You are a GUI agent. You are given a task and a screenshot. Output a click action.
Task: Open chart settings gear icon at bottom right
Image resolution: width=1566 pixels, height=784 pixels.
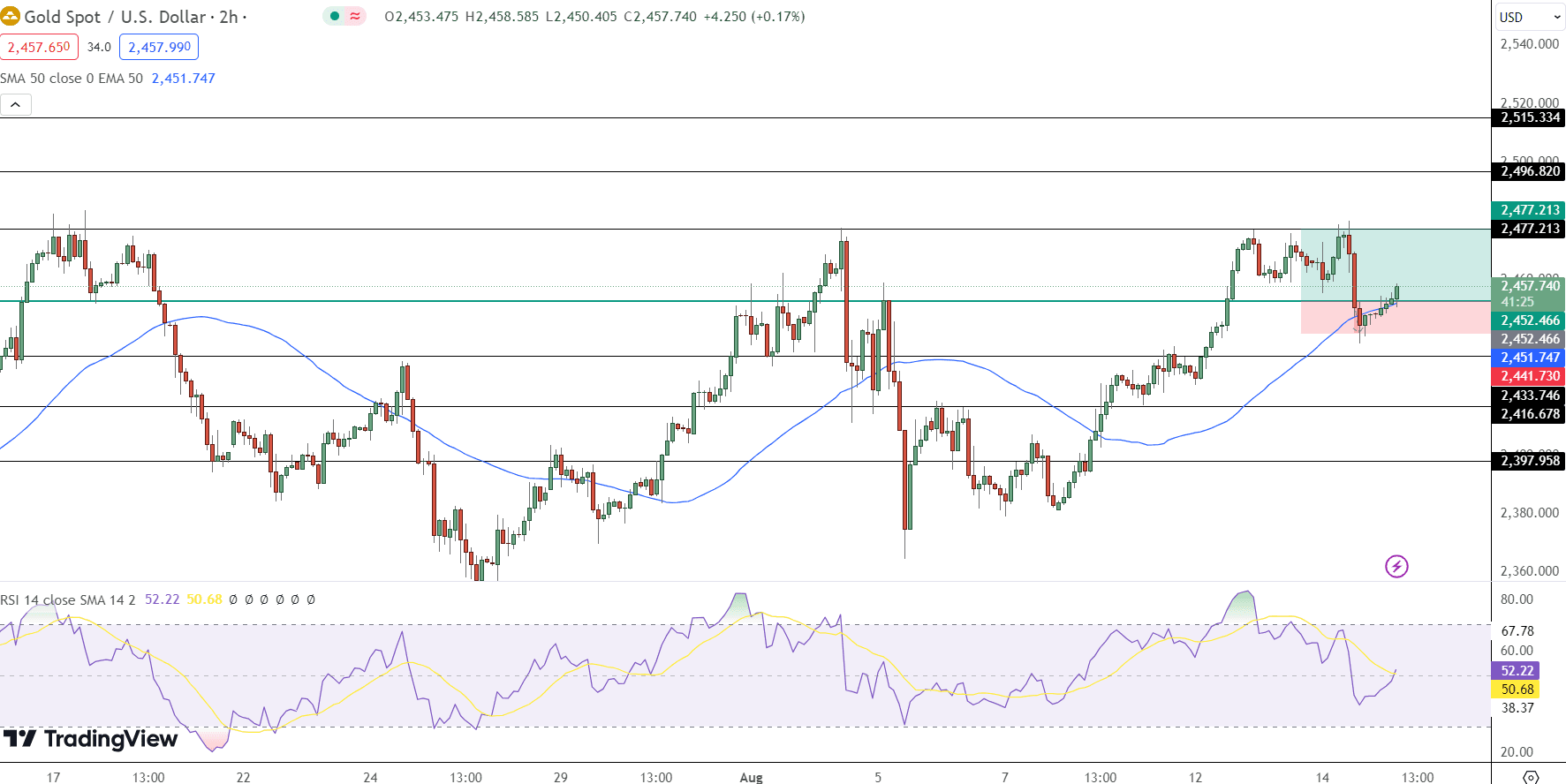coord(1531,777)
